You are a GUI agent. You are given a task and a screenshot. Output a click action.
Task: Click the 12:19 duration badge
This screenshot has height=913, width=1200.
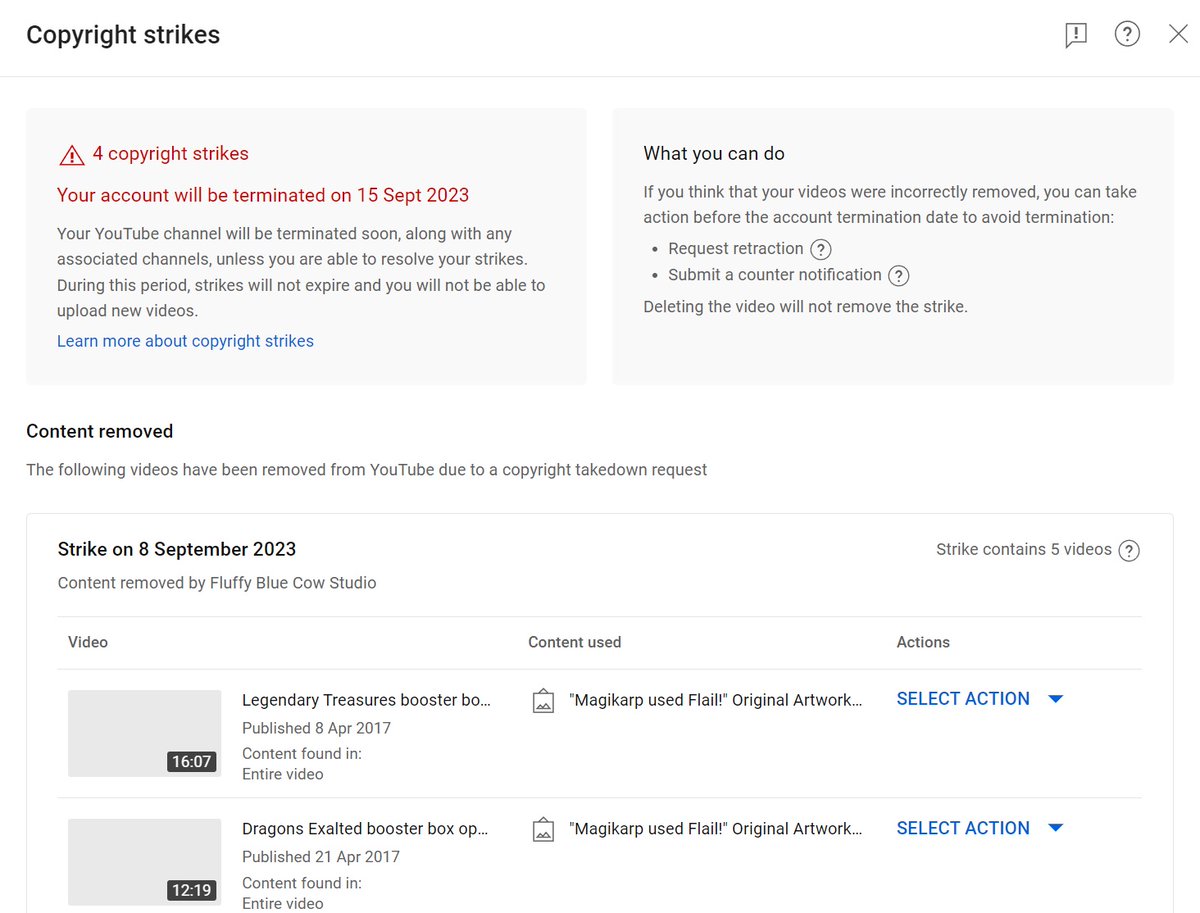(x=191, y=891)
